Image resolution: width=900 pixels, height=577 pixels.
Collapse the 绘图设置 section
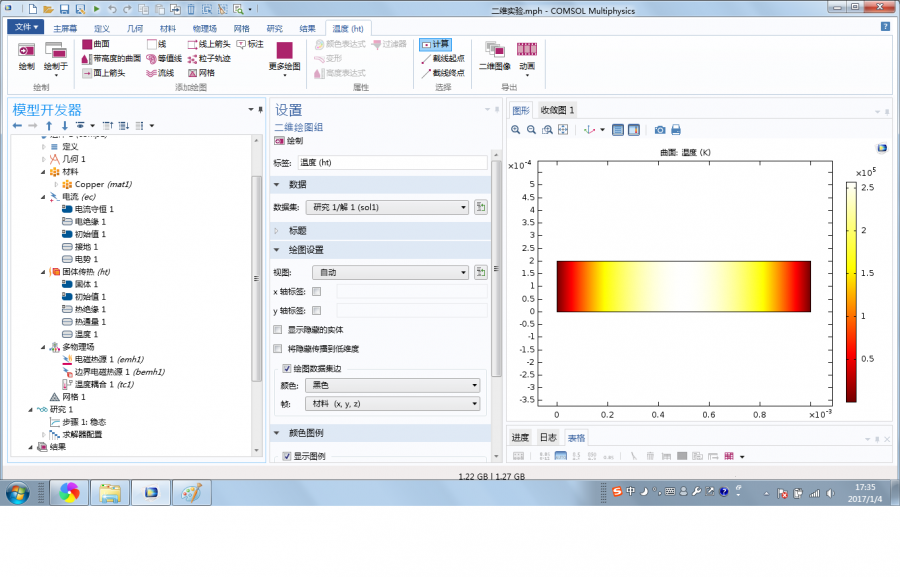tap(277, 250)
